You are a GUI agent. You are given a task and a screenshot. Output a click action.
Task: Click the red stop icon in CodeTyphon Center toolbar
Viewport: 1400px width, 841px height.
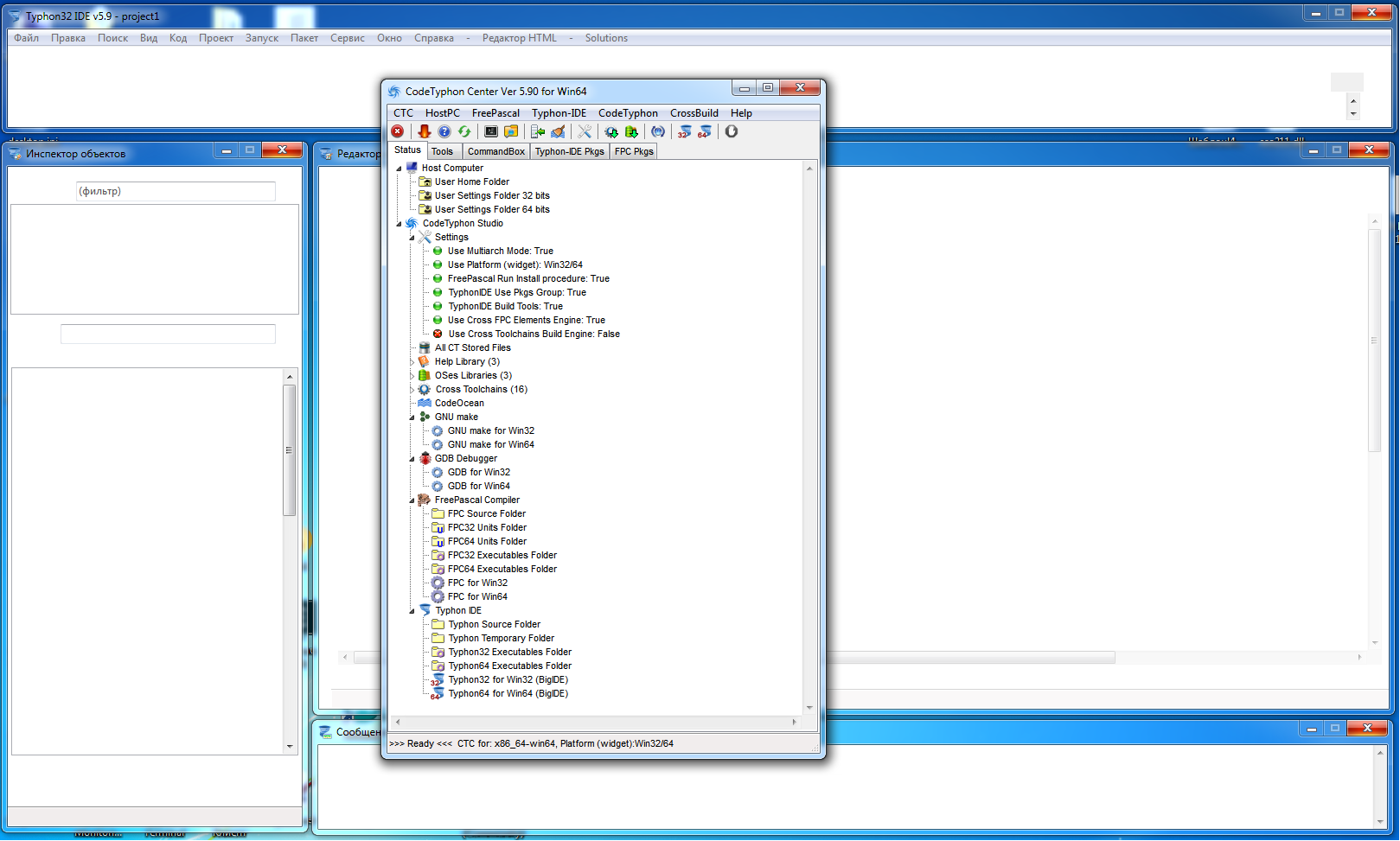tap(398, 131)
